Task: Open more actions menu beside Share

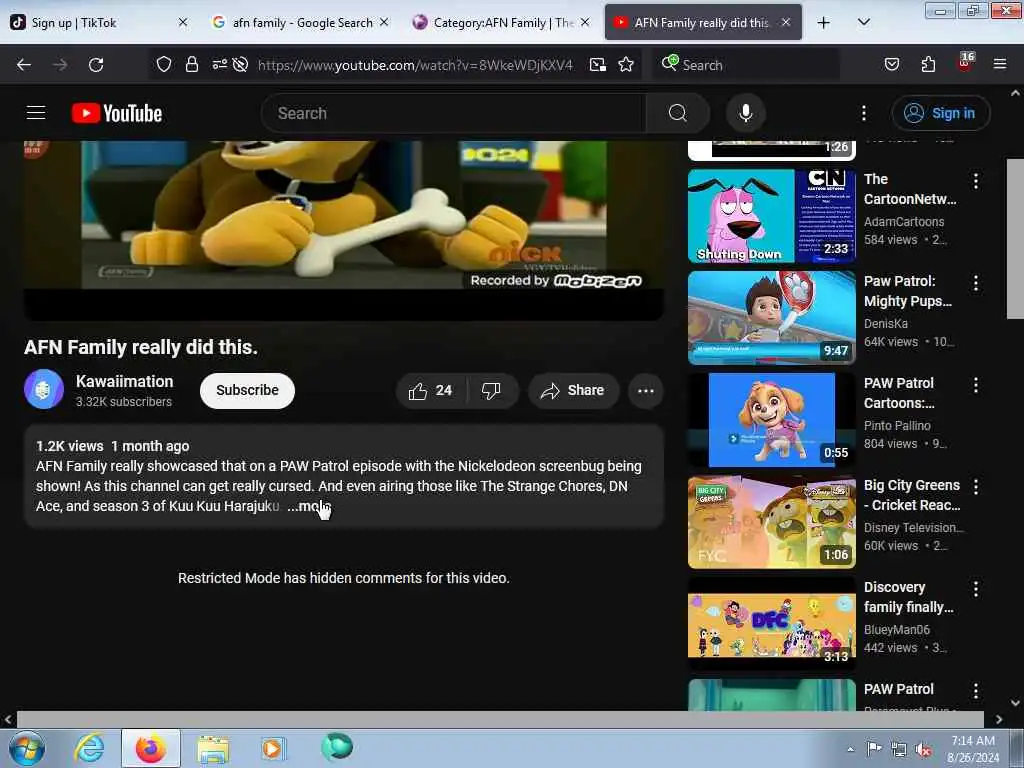Action: coord(645,391)
